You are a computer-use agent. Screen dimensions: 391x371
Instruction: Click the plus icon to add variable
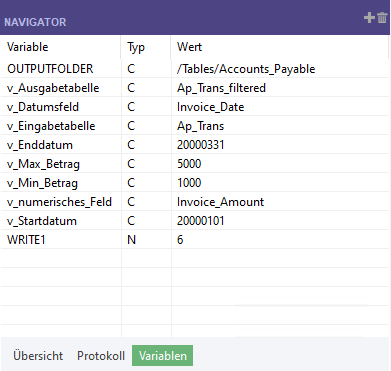pyautogui.click(x=369, y=17)
